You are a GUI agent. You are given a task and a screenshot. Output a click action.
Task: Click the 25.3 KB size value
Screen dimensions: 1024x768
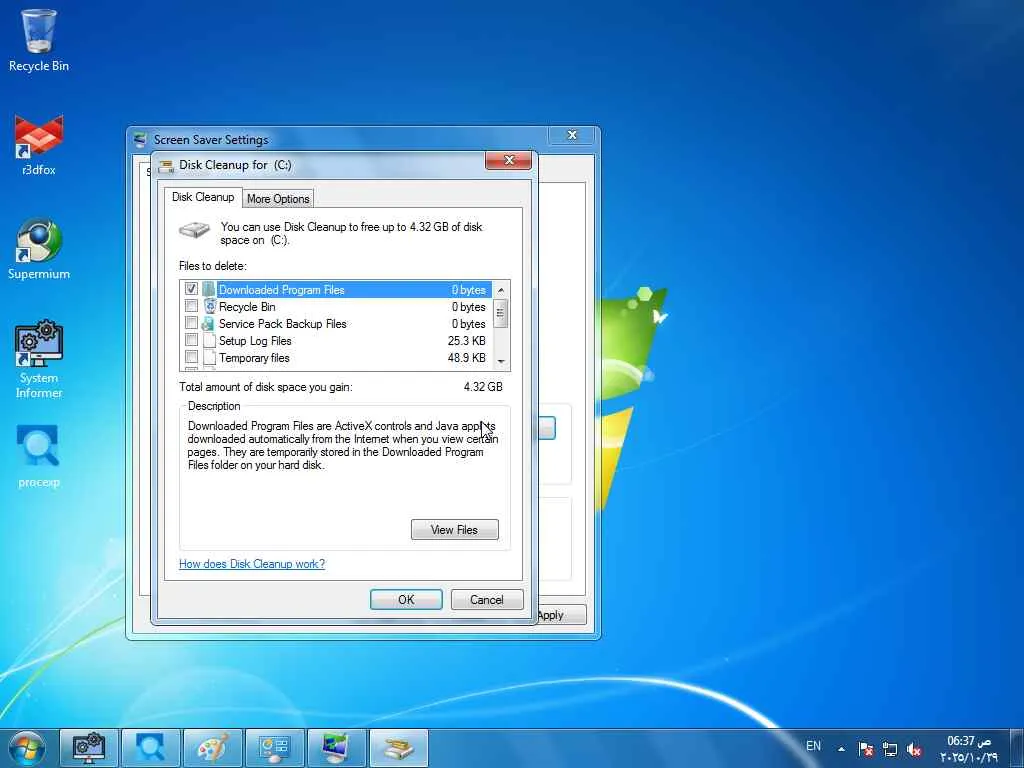pyautogui.click(x=467, y=340)
